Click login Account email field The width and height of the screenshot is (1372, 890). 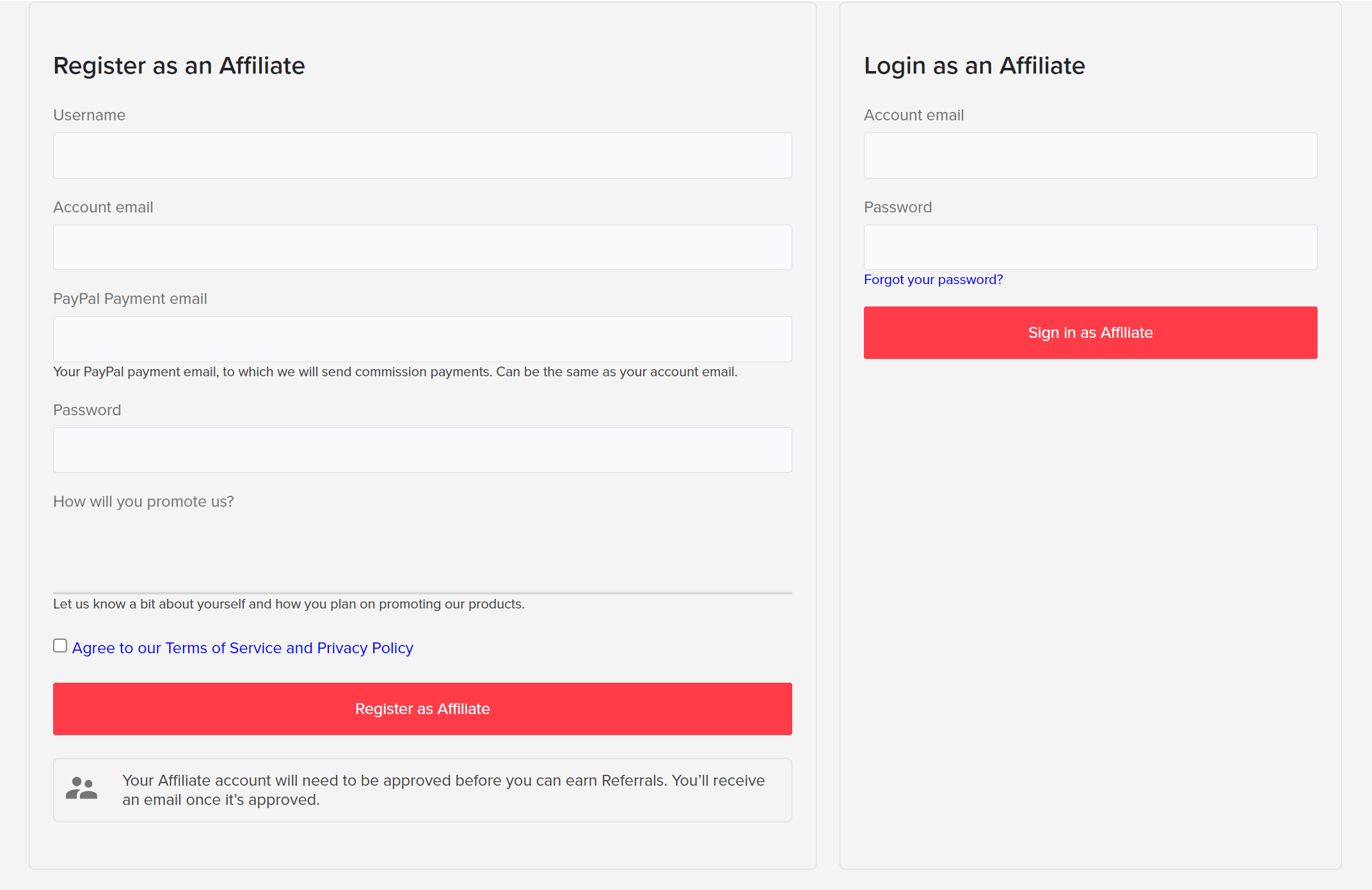coord(1090,155)
